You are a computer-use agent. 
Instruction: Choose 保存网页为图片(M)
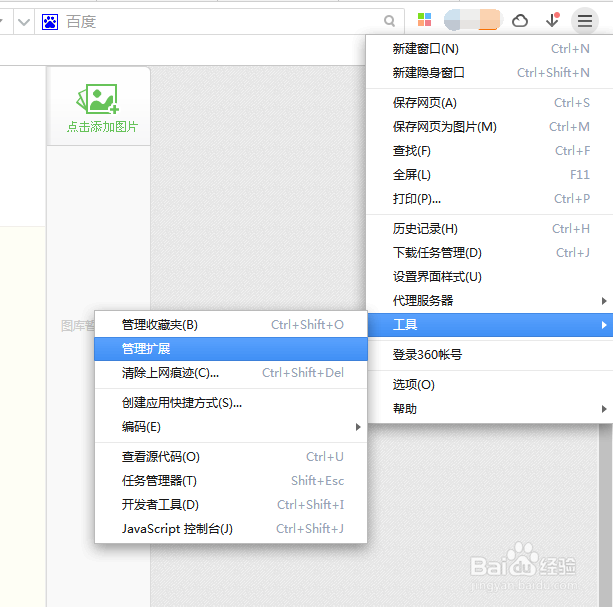[490, 127]
